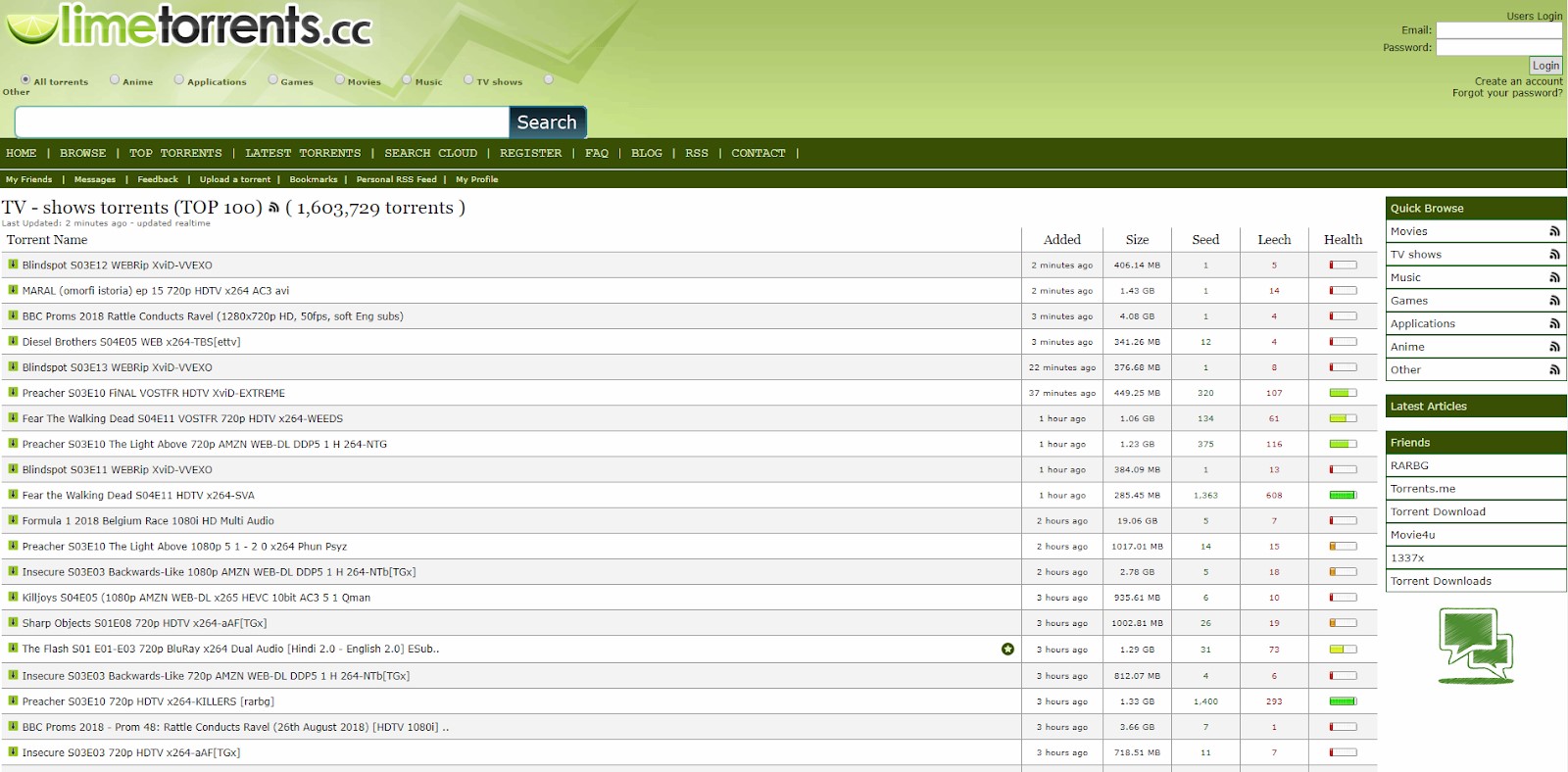Click Forgot your password link
Viewport: 1568px width, 772px height.
click(x=1507, y=93)
